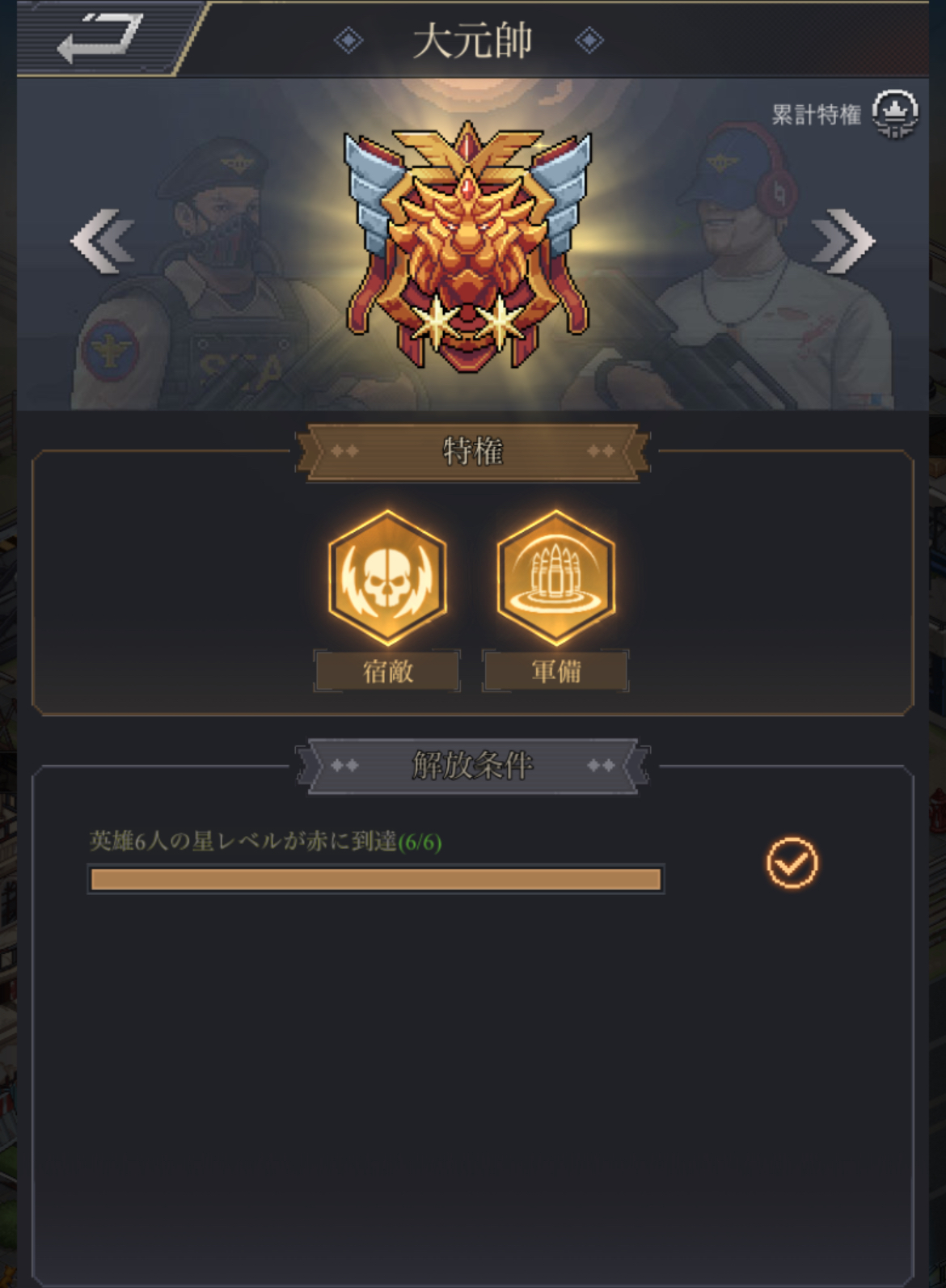Viewport: 946px width, 1288px height.
Task: Click the right diamond beside 大元帥 title
Action: [589, 40]
